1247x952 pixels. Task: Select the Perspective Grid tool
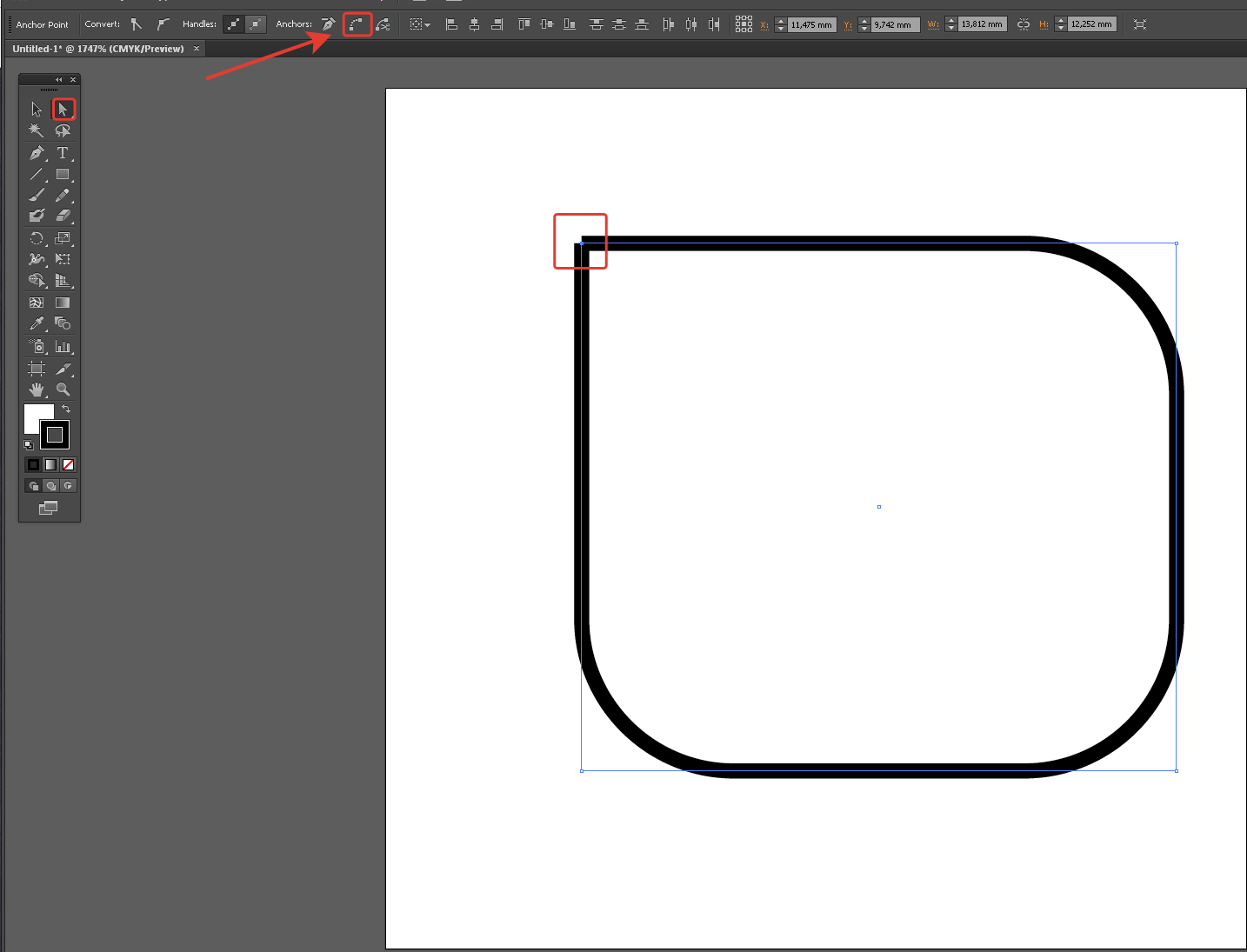pos(63,280)
